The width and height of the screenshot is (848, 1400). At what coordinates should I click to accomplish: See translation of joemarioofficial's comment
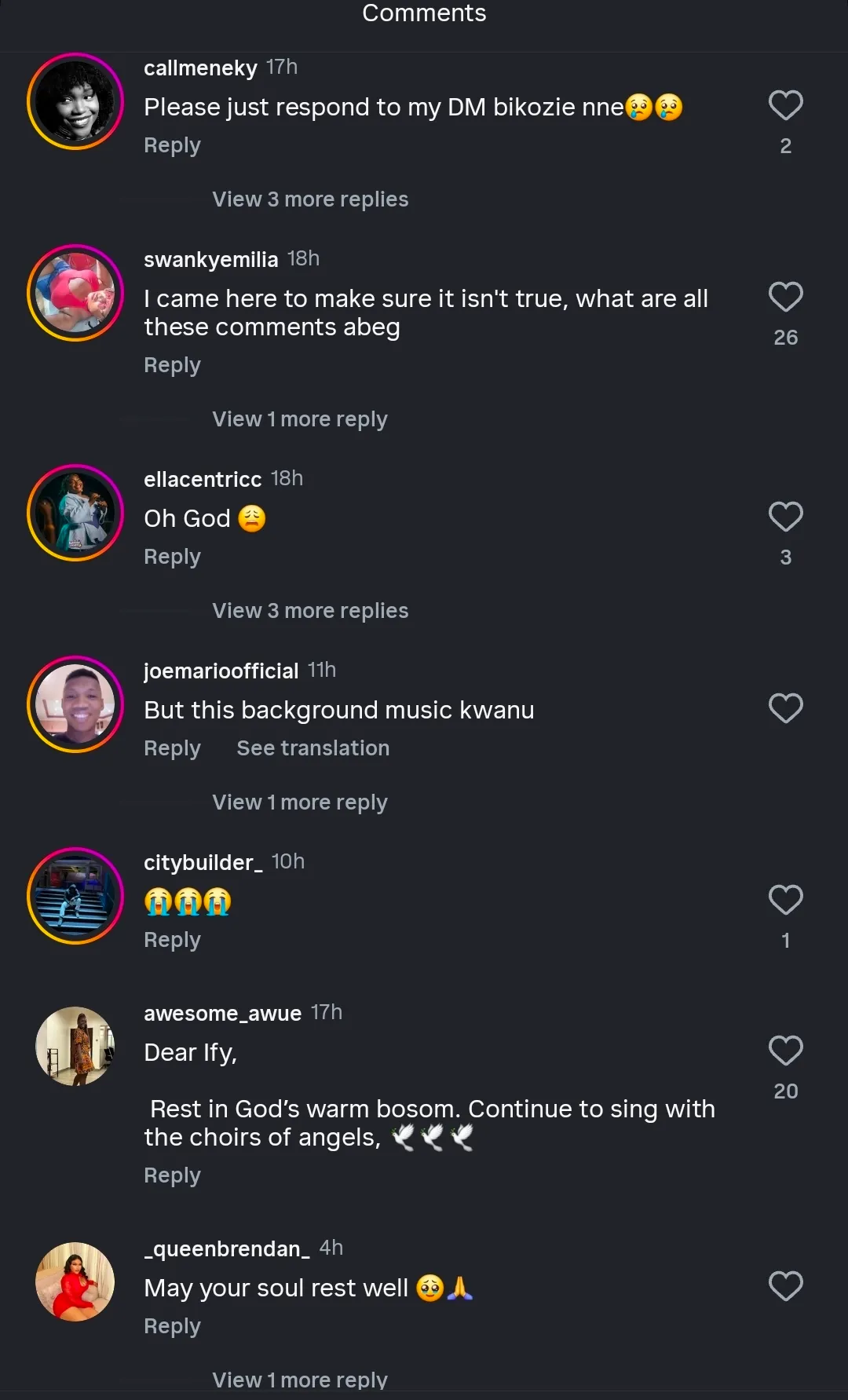(313, 748)
